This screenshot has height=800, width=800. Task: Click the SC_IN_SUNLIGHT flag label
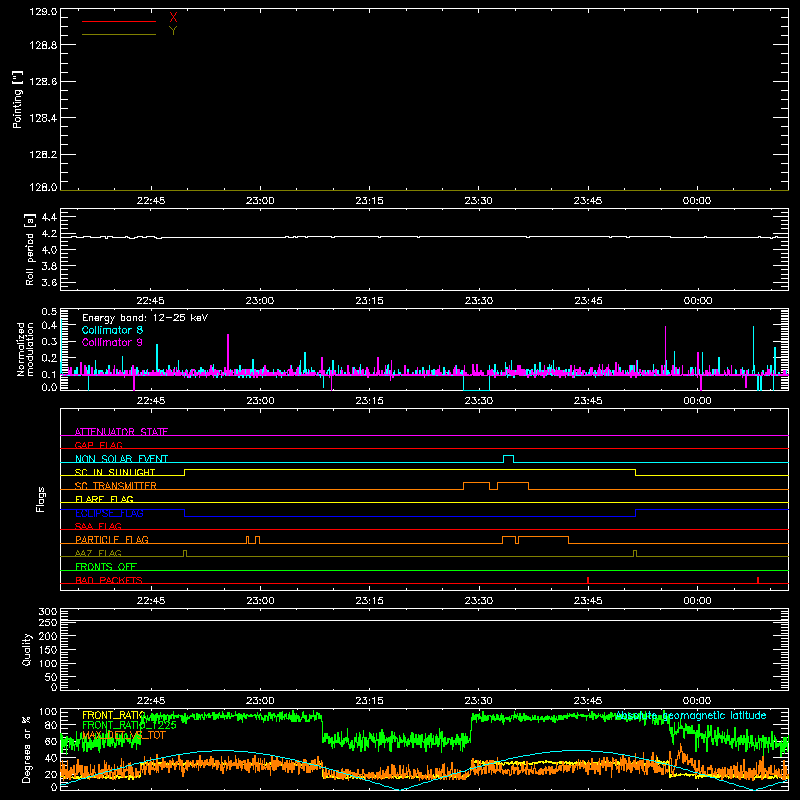(x=115, y=472)
